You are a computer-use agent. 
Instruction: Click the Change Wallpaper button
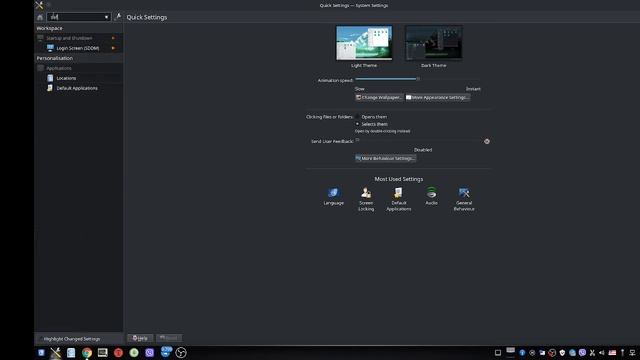pos(379,98)
